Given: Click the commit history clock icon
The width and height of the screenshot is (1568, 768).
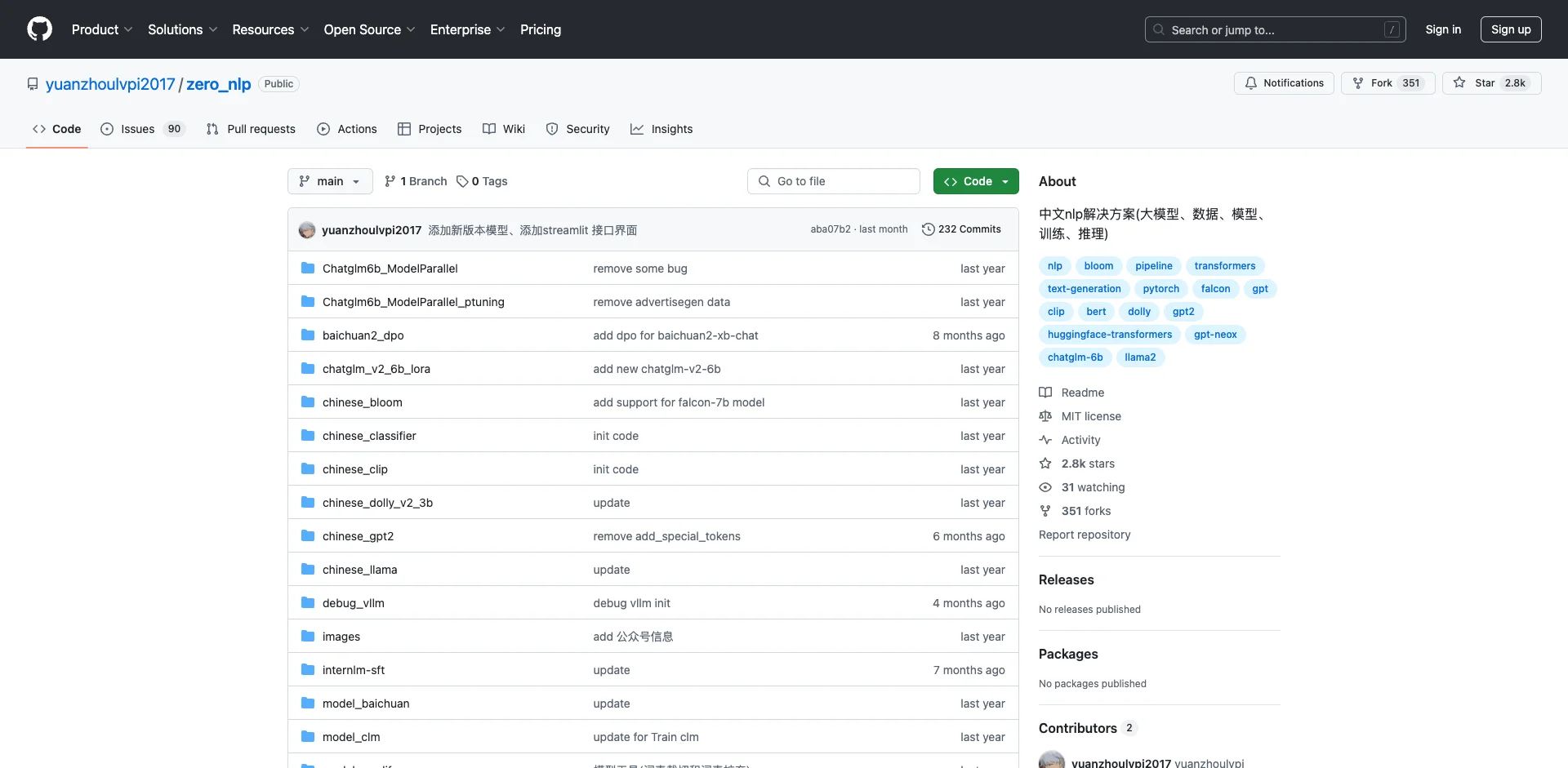Looking at the screenshot, I should [928, 229].
